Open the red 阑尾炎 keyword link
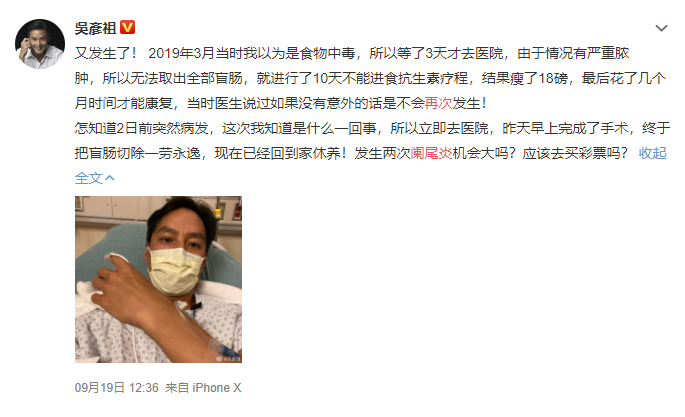This screenshot has height=417, width=685. tap(431, 153)
